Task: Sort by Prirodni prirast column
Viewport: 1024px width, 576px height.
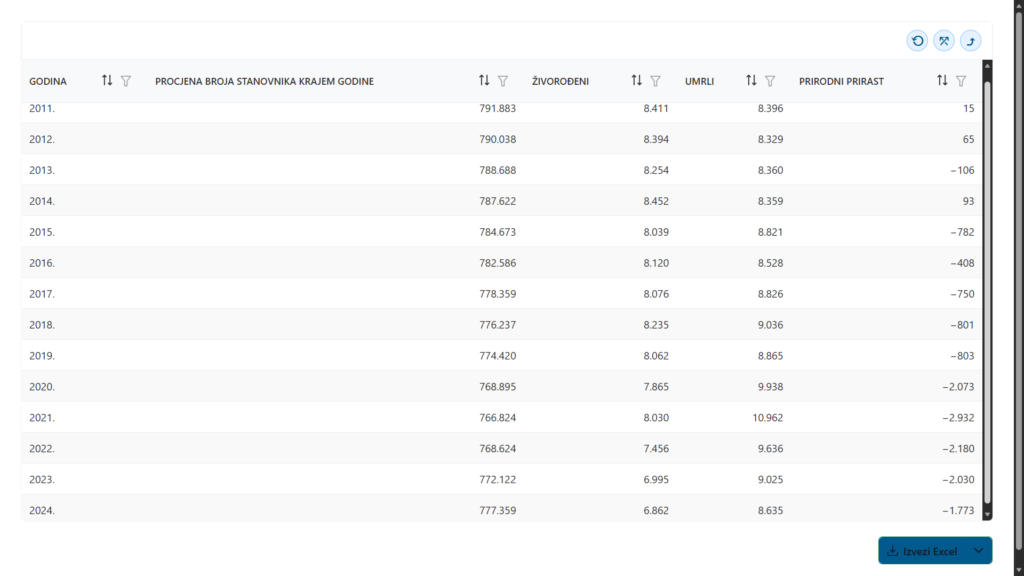Action: point(942,81)
